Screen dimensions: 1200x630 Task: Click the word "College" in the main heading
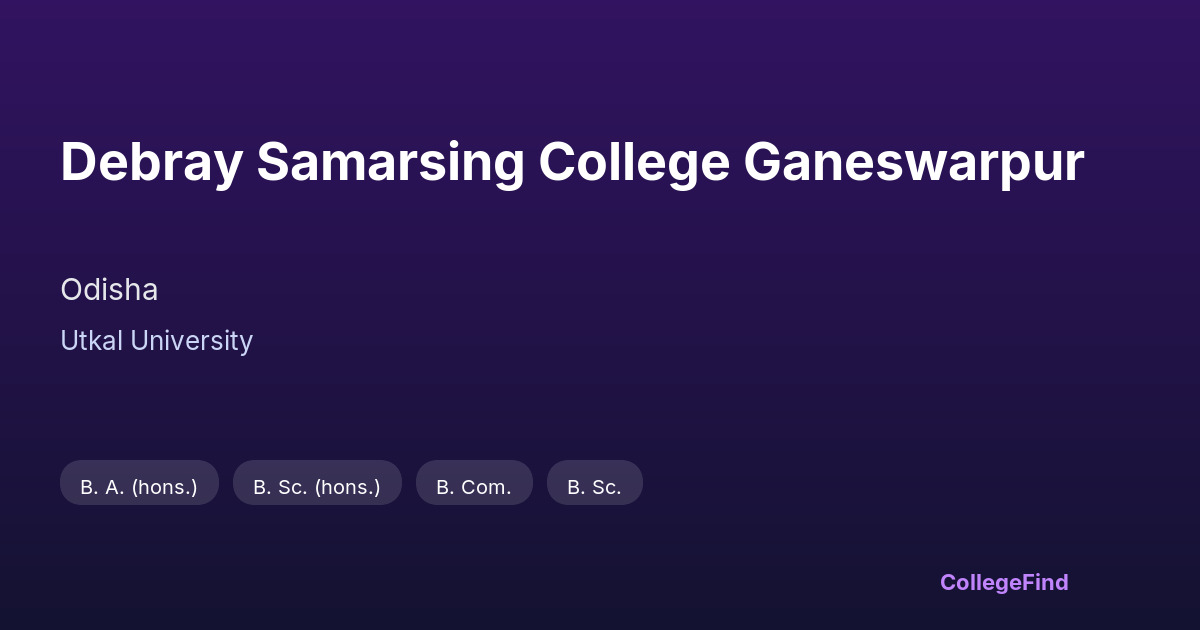634,162
